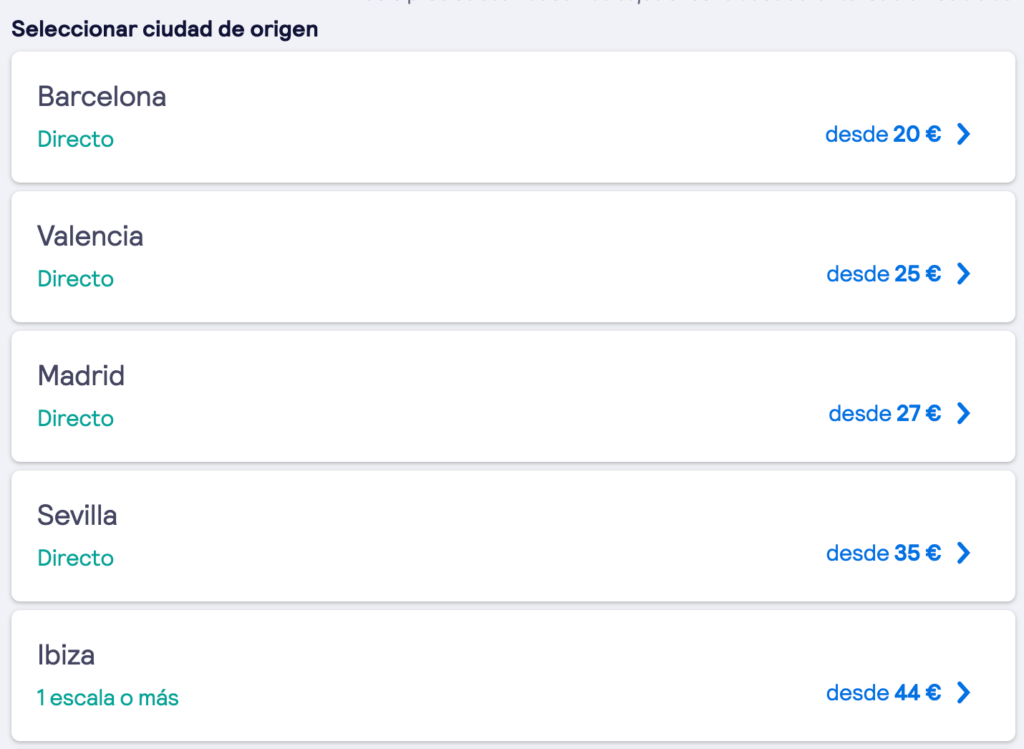
Task: Choose Sevilla from origin list
Action: click(x=513, y=536)
